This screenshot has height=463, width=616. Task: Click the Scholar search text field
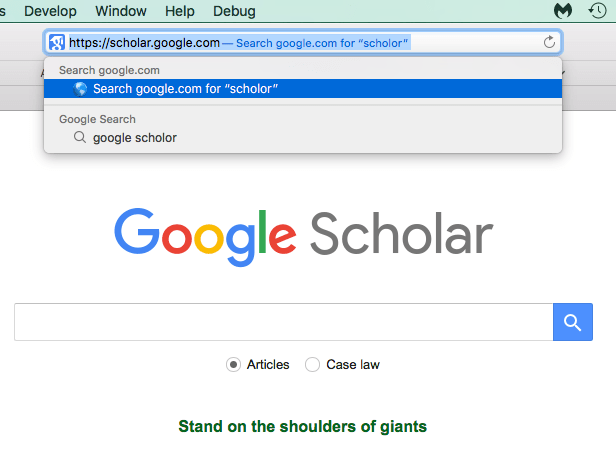click(x=283, y=322)
